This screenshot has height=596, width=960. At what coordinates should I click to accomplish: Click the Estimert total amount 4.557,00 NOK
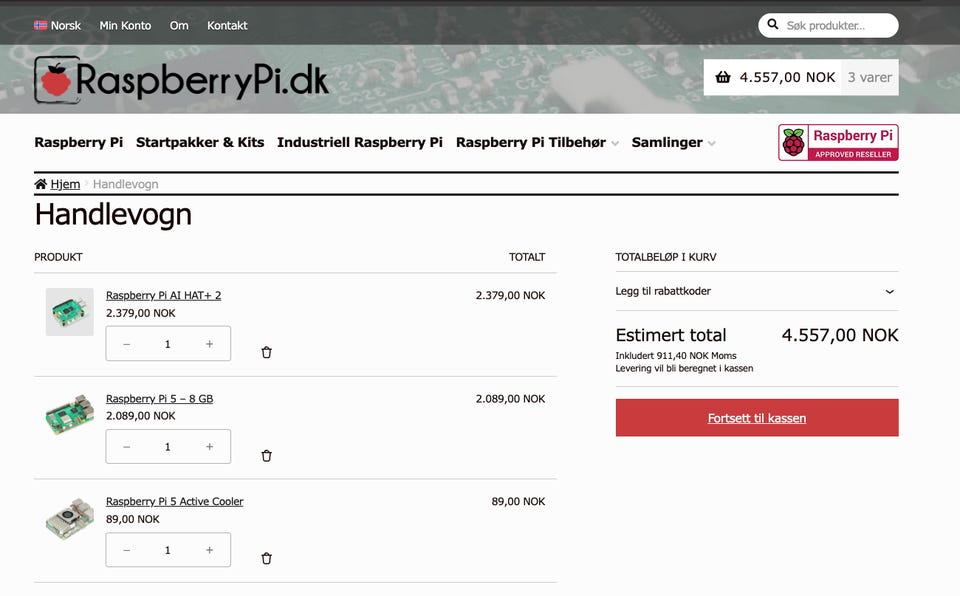pos(840,335)
